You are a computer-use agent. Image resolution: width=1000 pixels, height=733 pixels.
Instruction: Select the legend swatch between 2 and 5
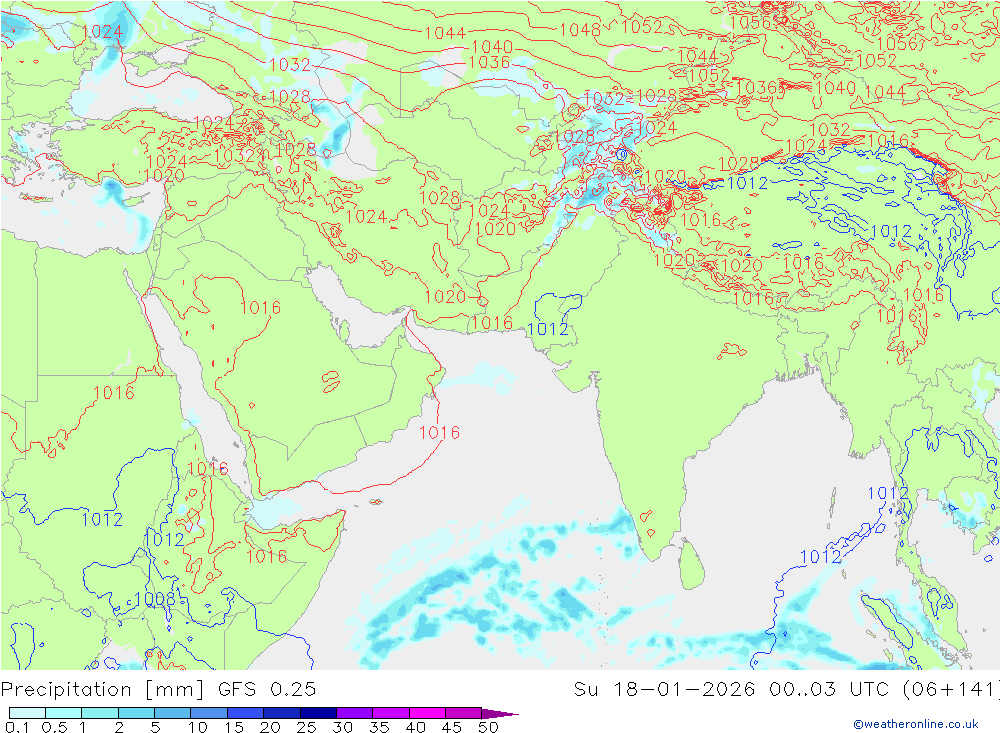pyautogui.click(x=136, y=713)
